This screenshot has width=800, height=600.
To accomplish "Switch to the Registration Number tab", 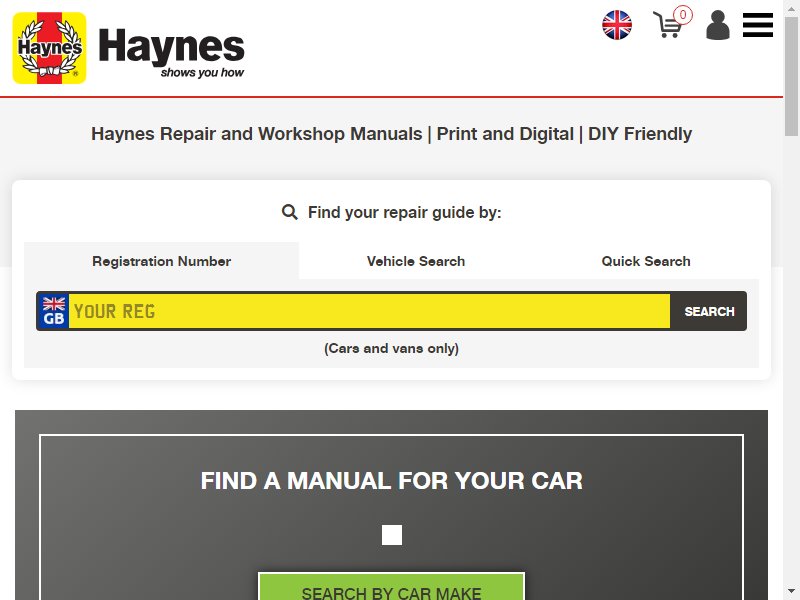I will (161, 261).
